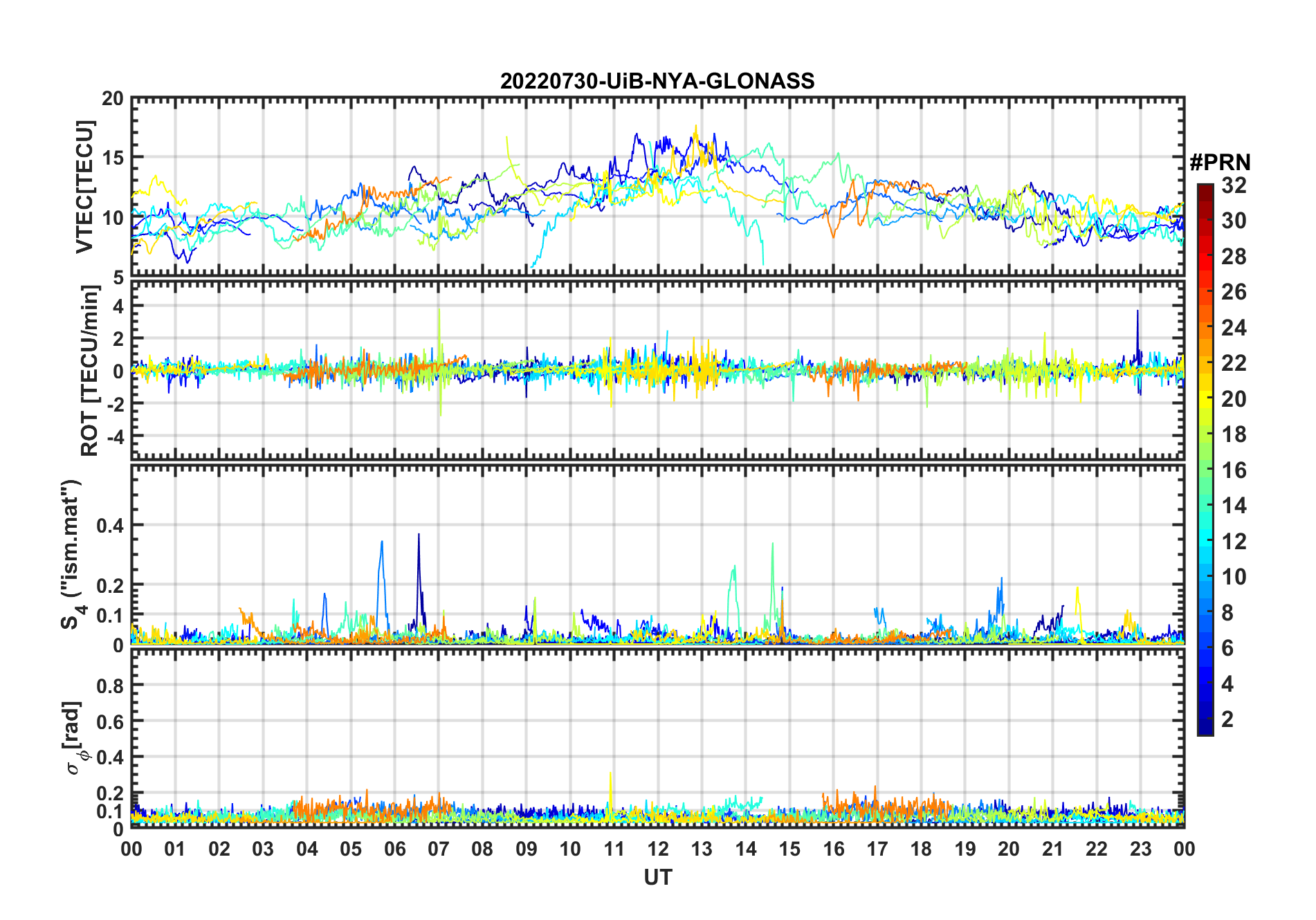Click the dark blue ROT spike near 23 UT
The image size is (1316, 920).
click(1137, 353)
